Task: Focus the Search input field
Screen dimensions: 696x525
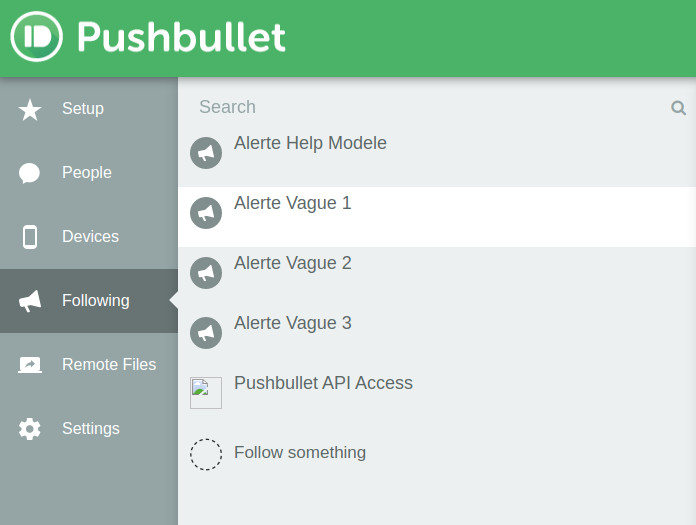Action: tap(420, 107)
